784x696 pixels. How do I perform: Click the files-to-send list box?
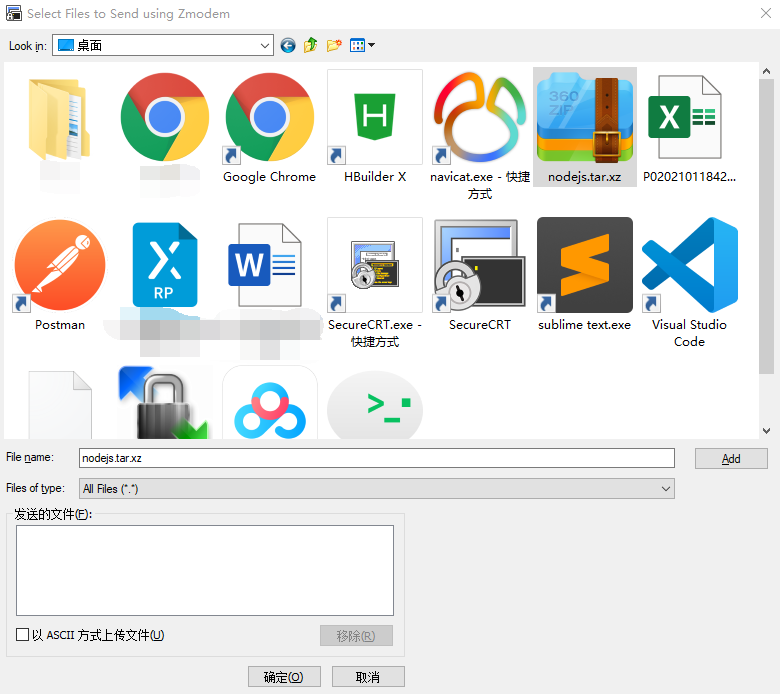[205, 570]
